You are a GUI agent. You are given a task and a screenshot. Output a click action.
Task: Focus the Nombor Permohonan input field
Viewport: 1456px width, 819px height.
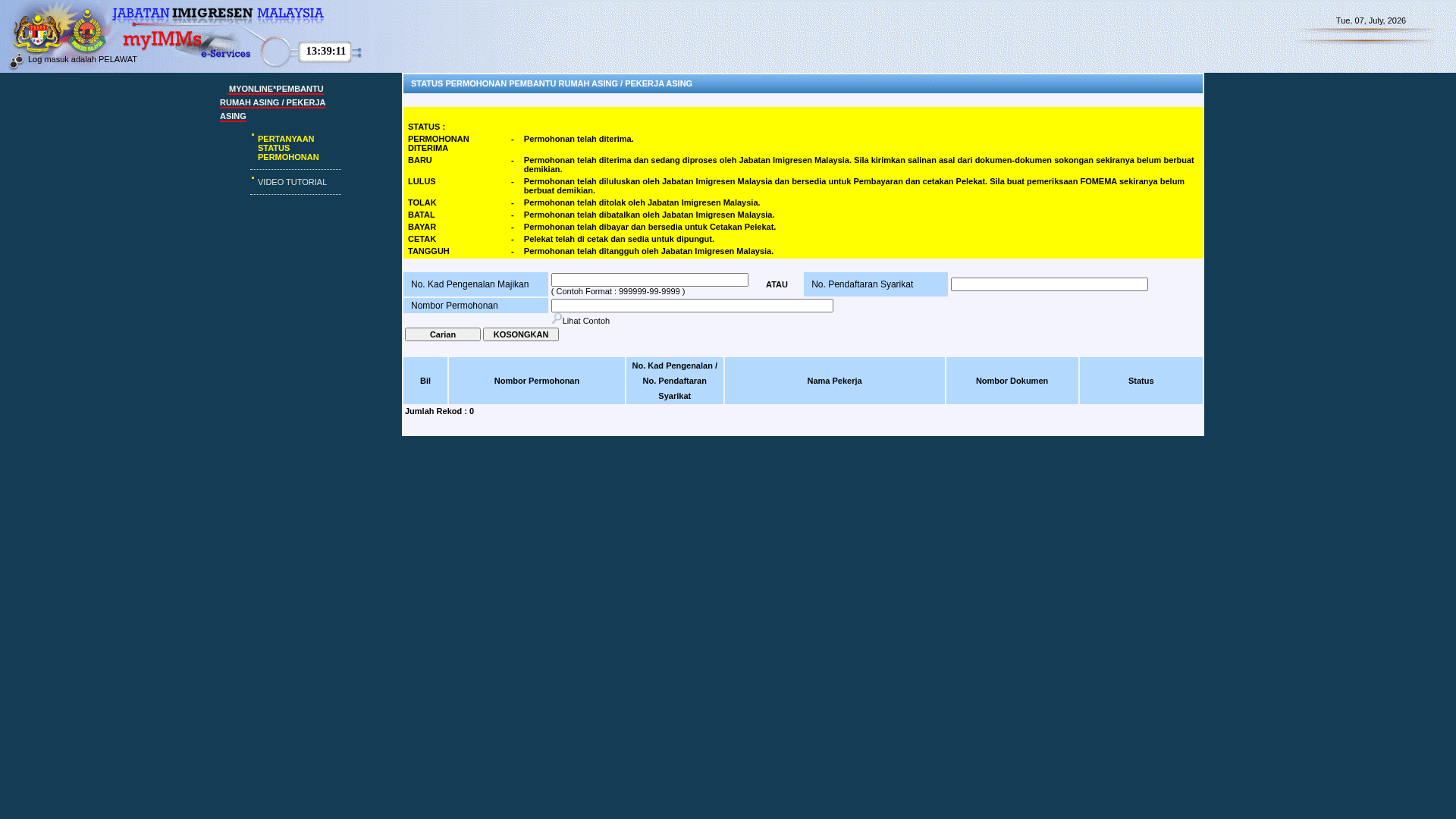pos(692,306)
